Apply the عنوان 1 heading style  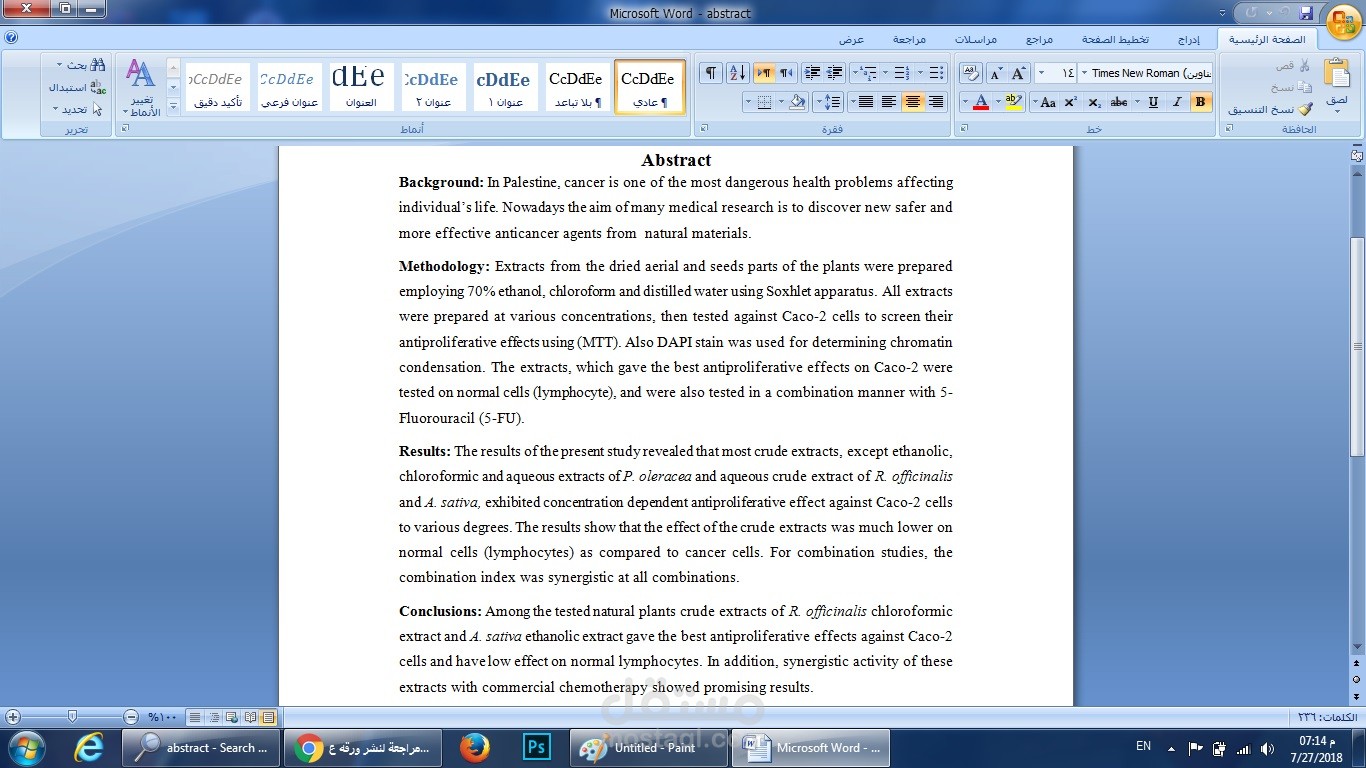(505, 87)
